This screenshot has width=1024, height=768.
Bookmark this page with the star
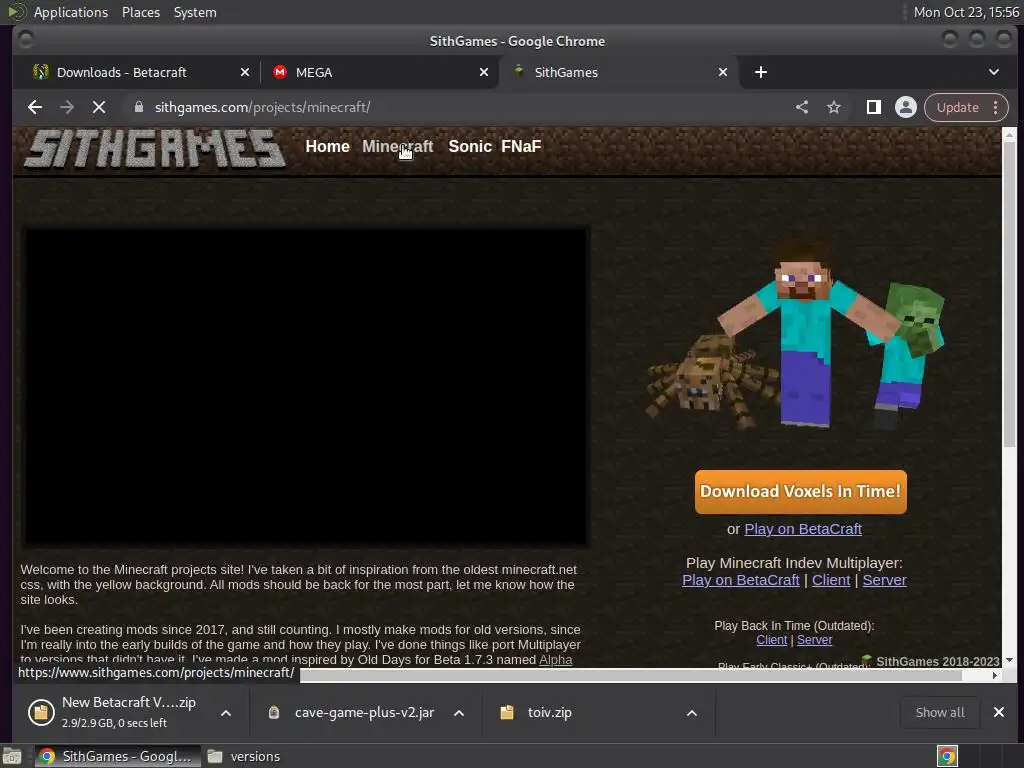834,107
